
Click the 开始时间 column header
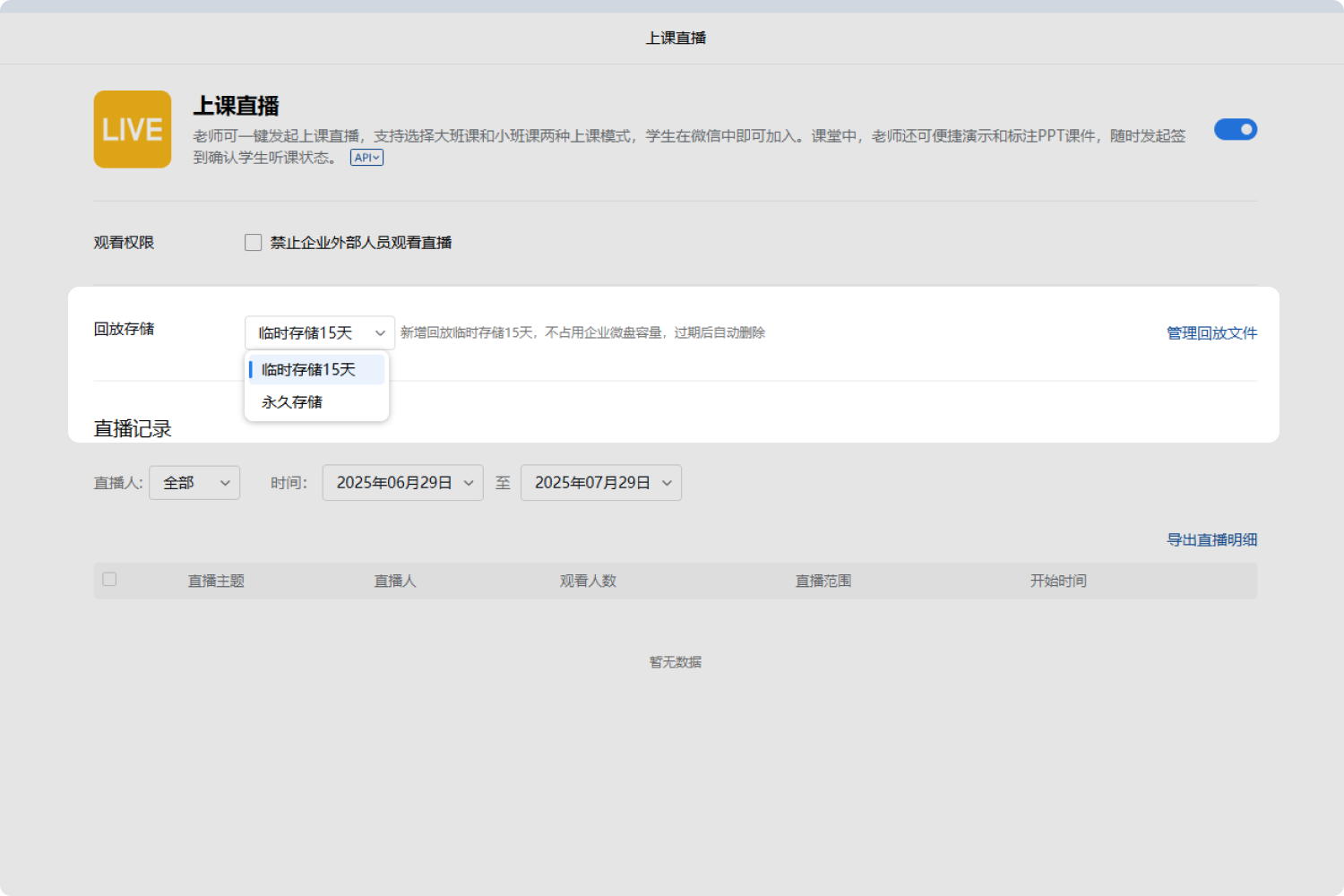(x=1058, y=582)
